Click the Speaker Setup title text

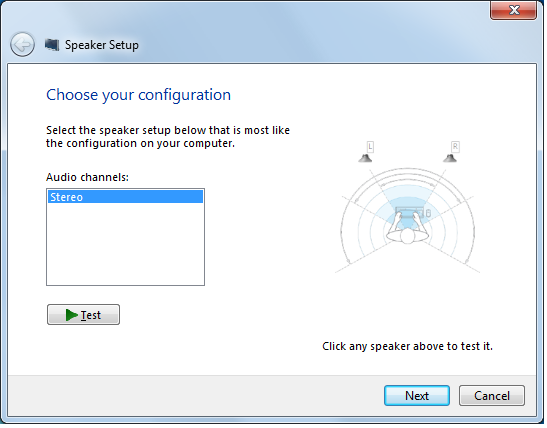point(102,45)
